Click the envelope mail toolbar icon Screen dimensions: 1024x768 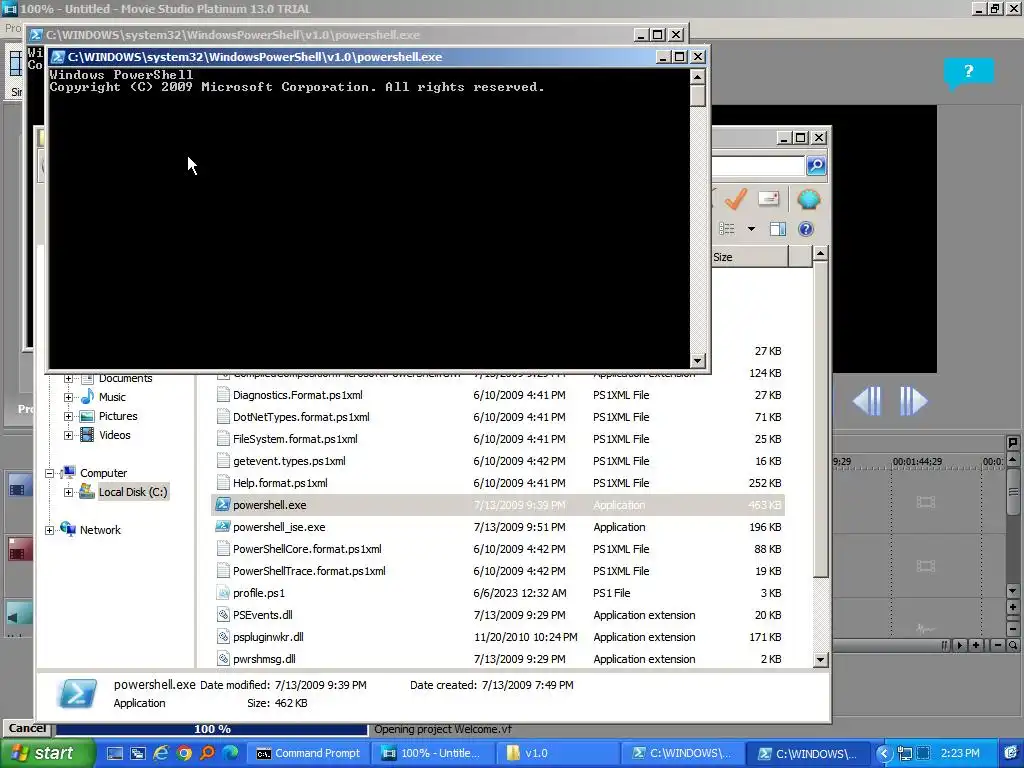769,199
